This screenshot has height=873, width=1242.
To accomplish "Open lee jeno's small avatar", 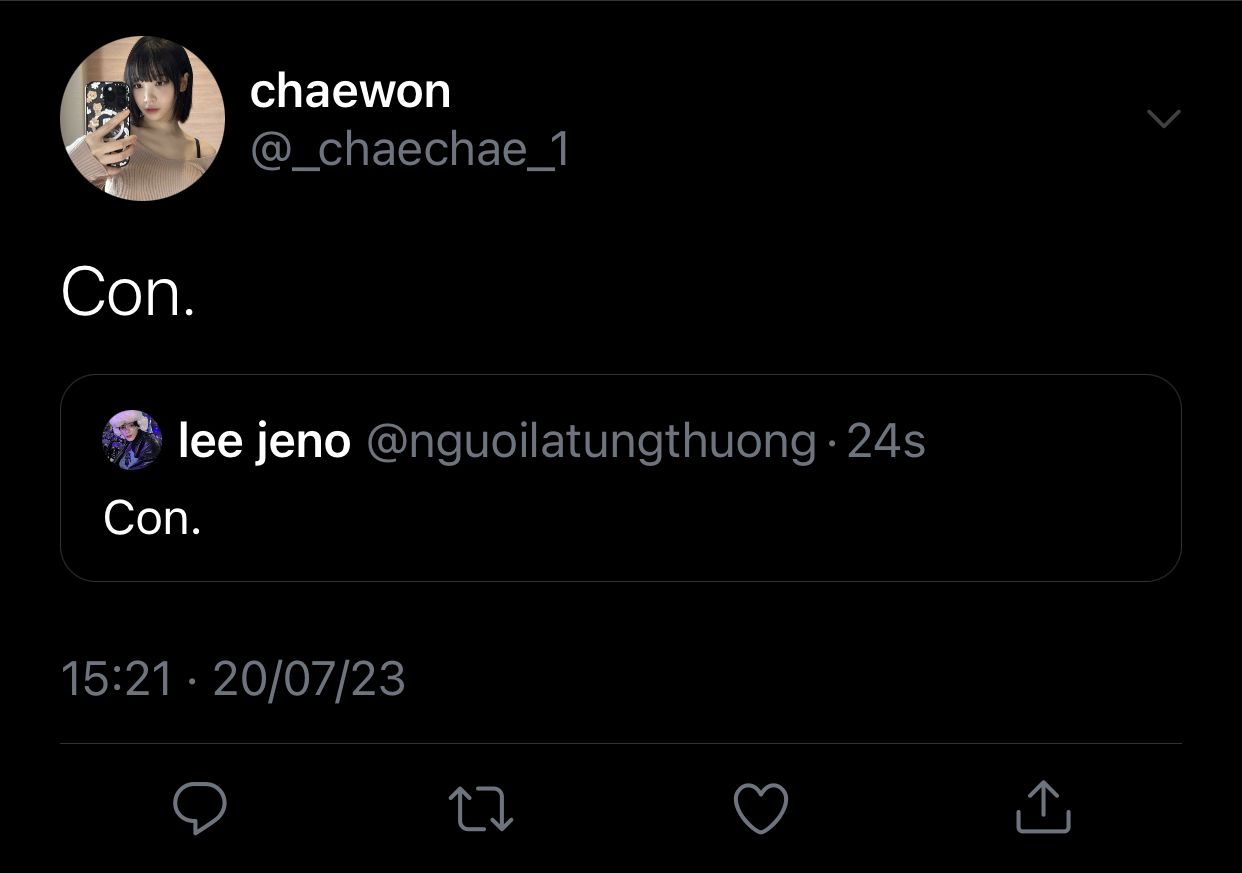I will pyautogui.click(x=132, y=440).
